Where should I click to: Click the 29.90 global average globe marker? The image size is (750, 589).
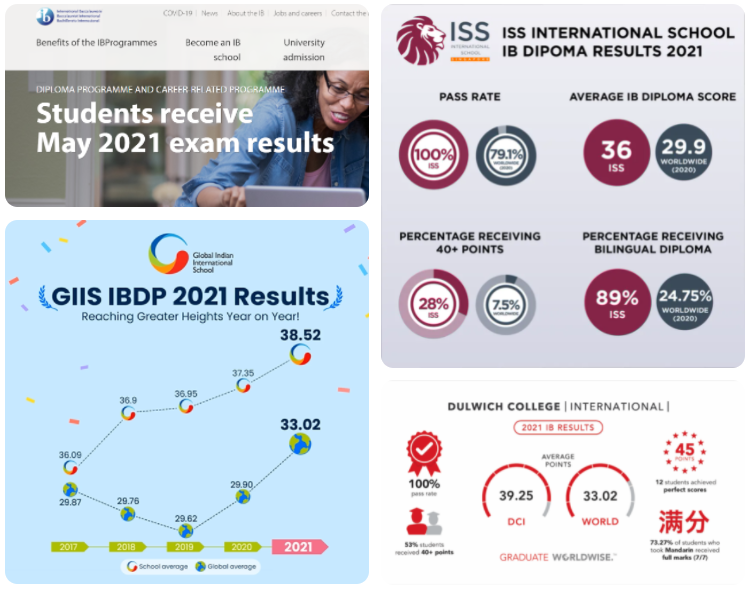coord(243,497)
